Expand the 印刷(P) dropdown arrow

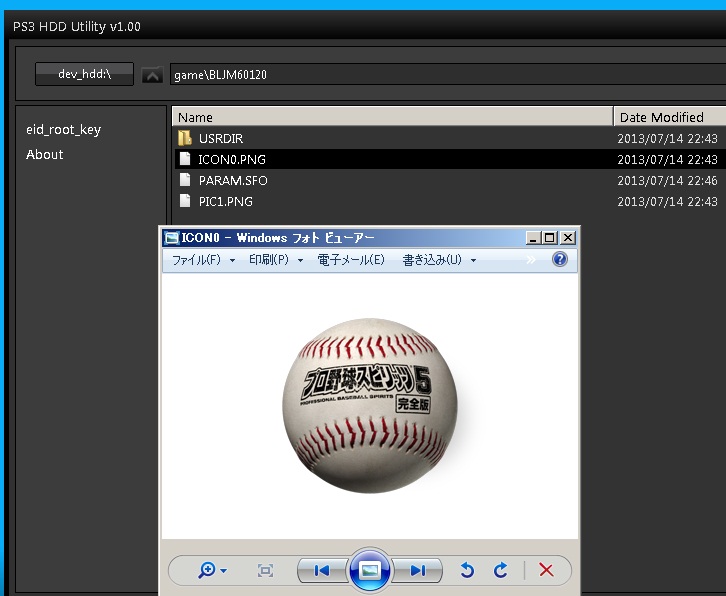(300, 261)
